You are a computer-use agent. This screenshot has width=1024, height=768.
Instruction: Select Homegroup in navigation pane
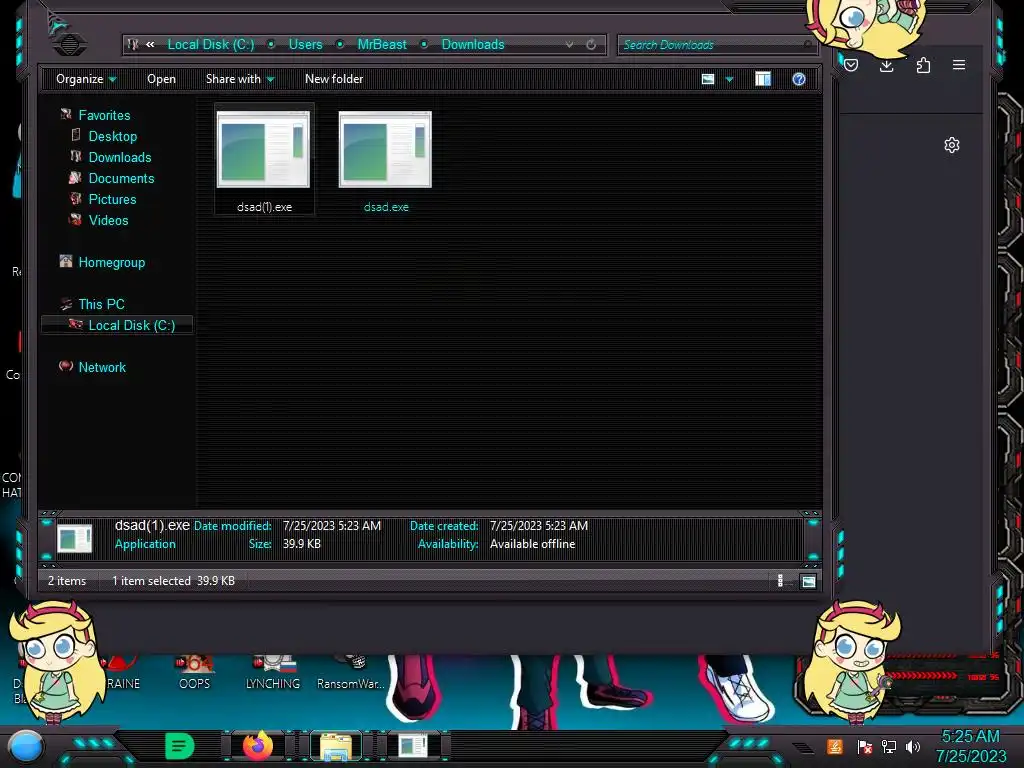click(x=112, y=262)
